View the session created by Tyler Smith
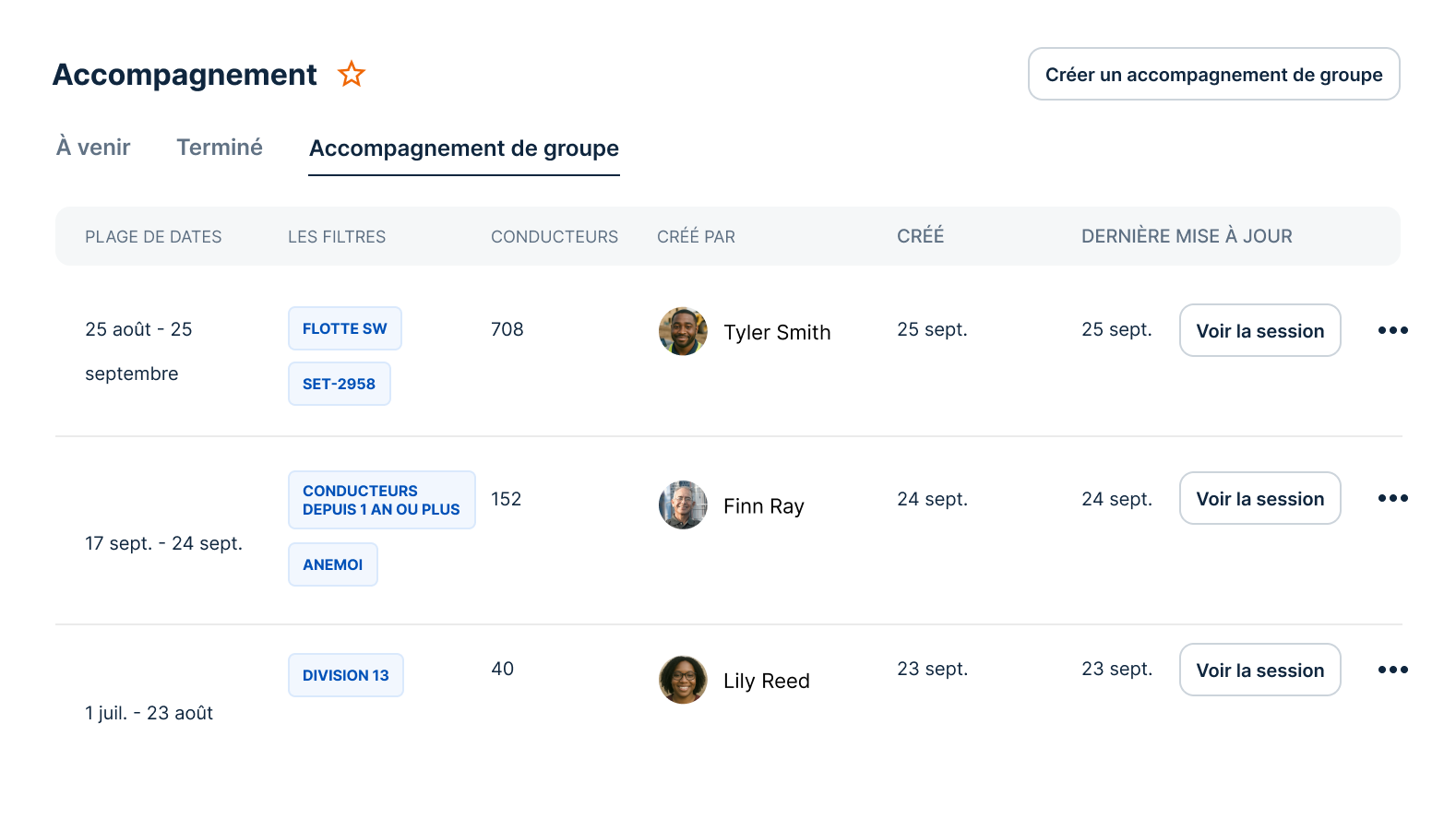The height and width of the screenshot is (819, 1456). [1259, 330]
